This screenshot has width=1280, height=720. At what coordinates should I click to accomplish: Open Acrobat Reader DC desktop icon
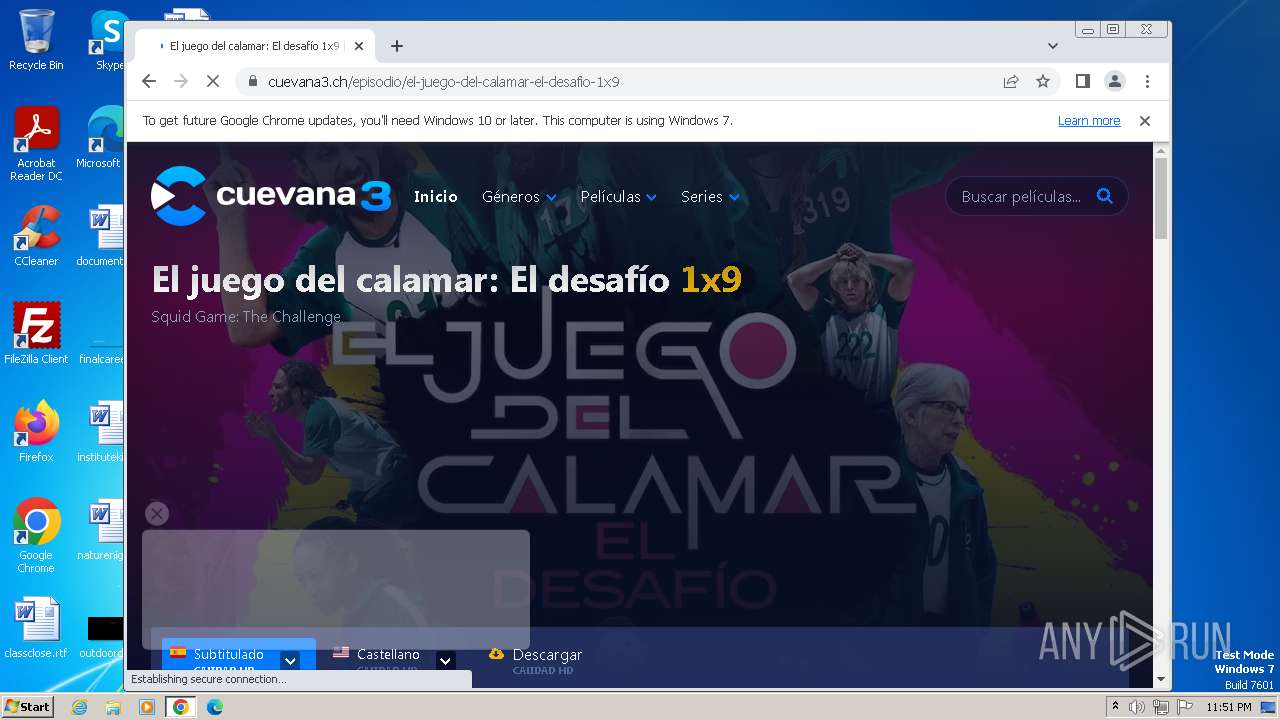tap(36, 144)
